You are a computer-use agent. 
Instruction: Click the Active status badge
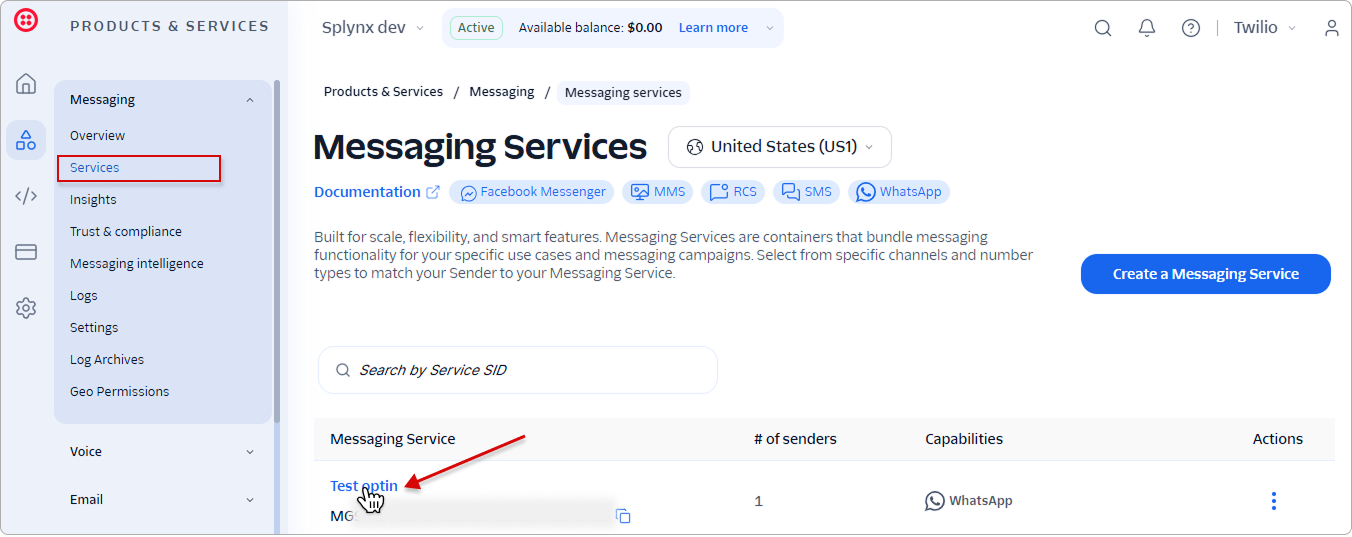(476, 28)
